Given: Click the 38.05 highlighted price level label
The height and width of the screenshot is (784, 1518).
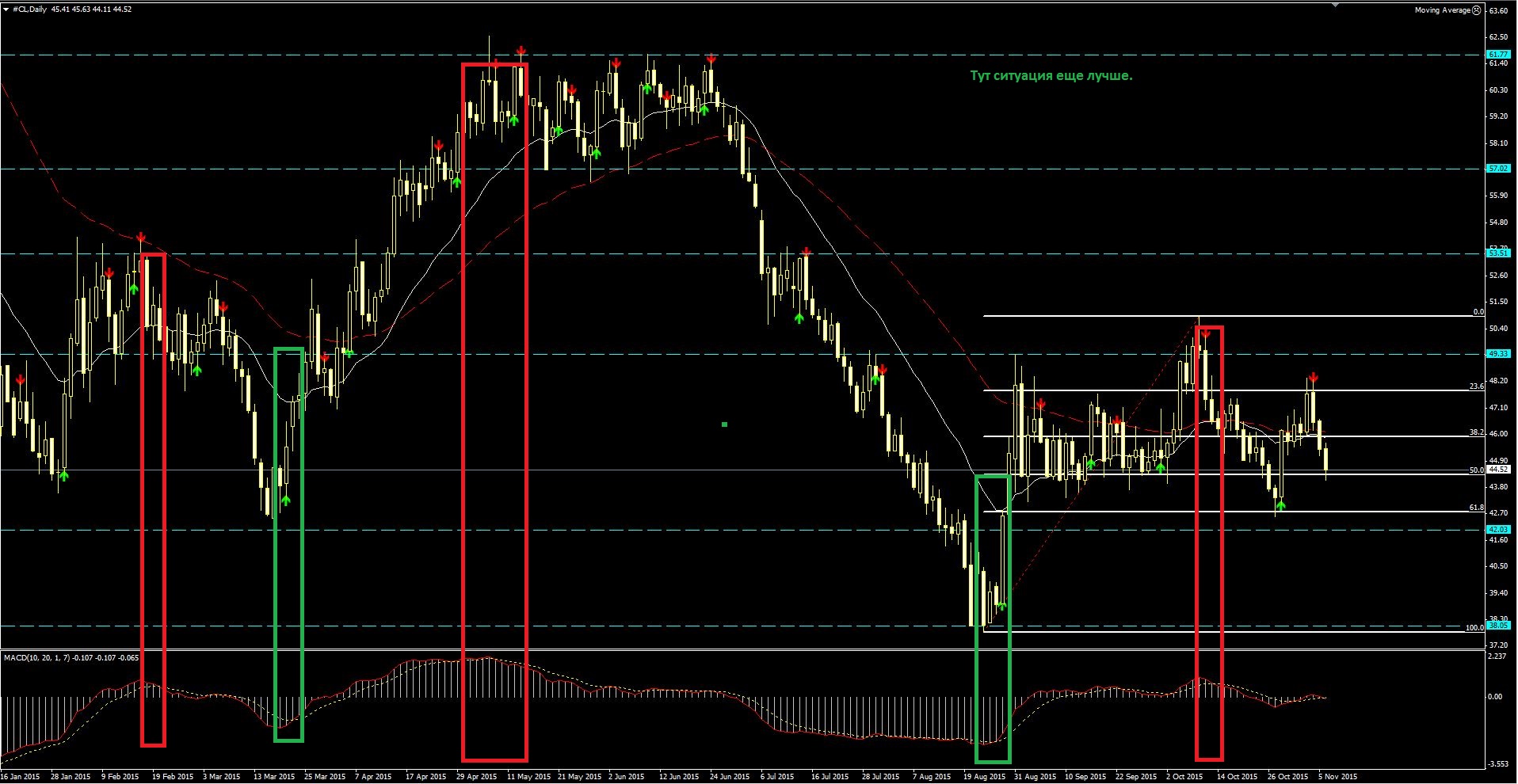Looking at the screenshot, I should point(1498,626).
